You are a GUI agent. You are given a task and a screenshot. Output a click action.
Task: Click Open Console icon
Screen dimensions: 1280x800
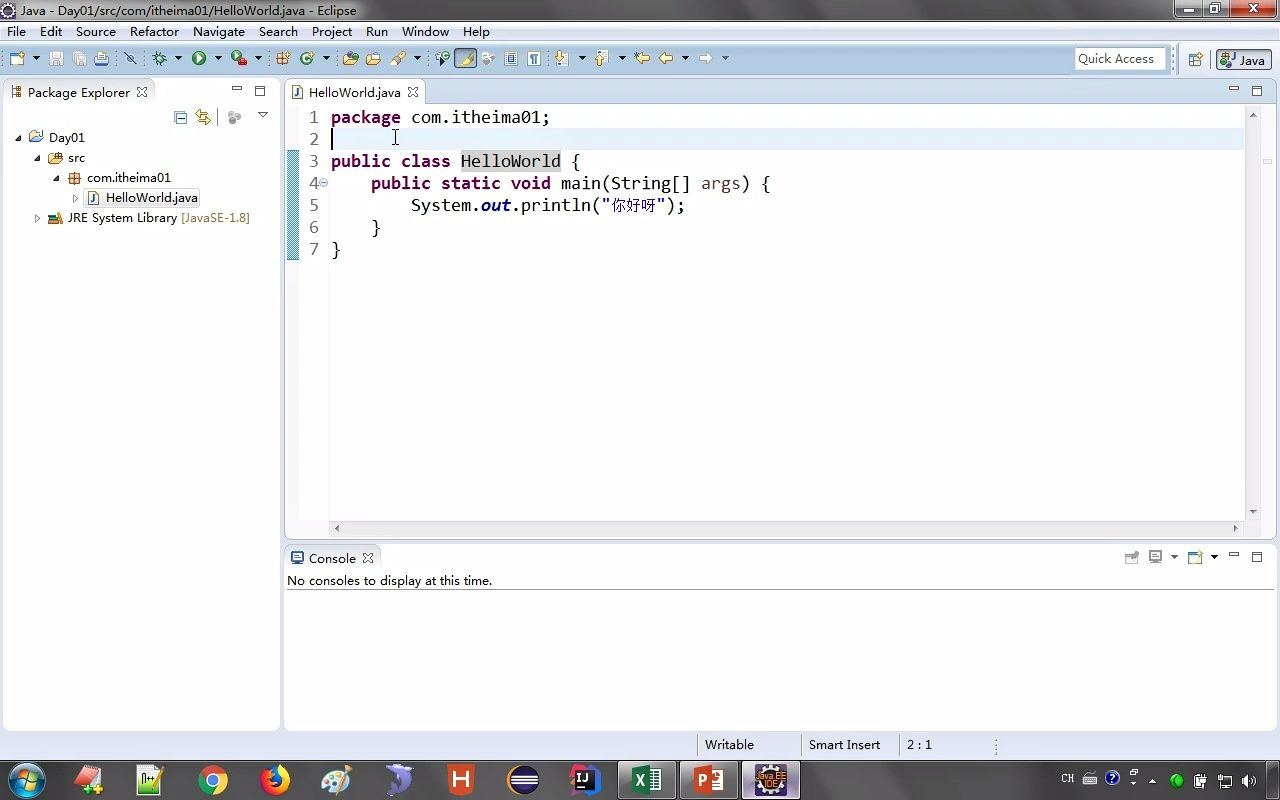pyautogui.click(x=1195, y=557)
